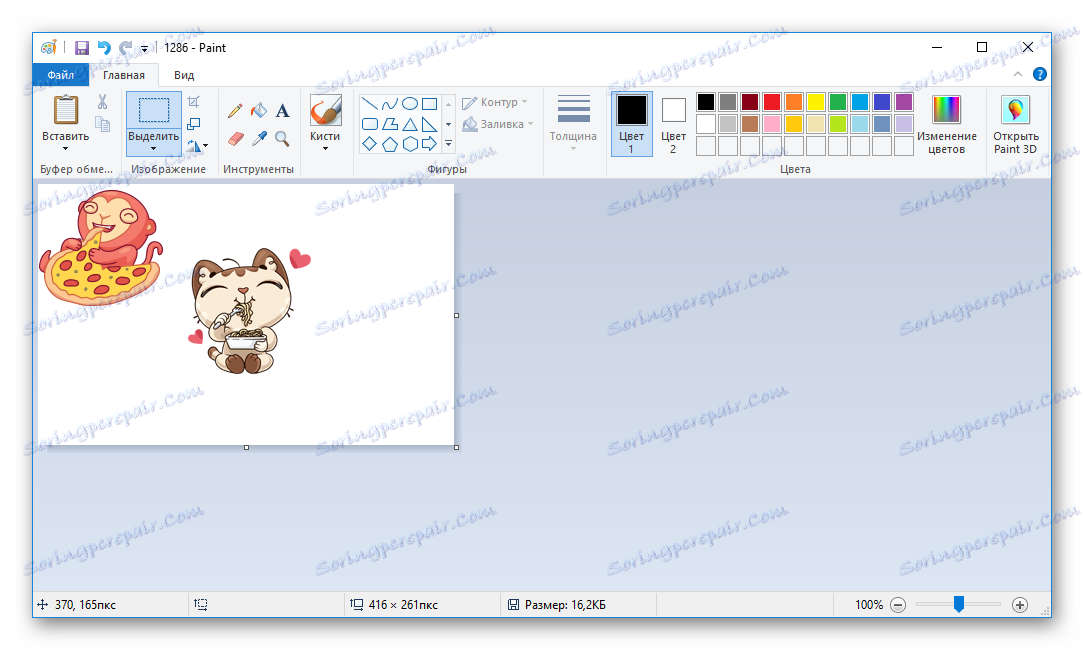Image resolution: width=1084 pixels, height=650 pixels.
Task: Select the Color picker eyedropper tool
Action: (259, 139)
